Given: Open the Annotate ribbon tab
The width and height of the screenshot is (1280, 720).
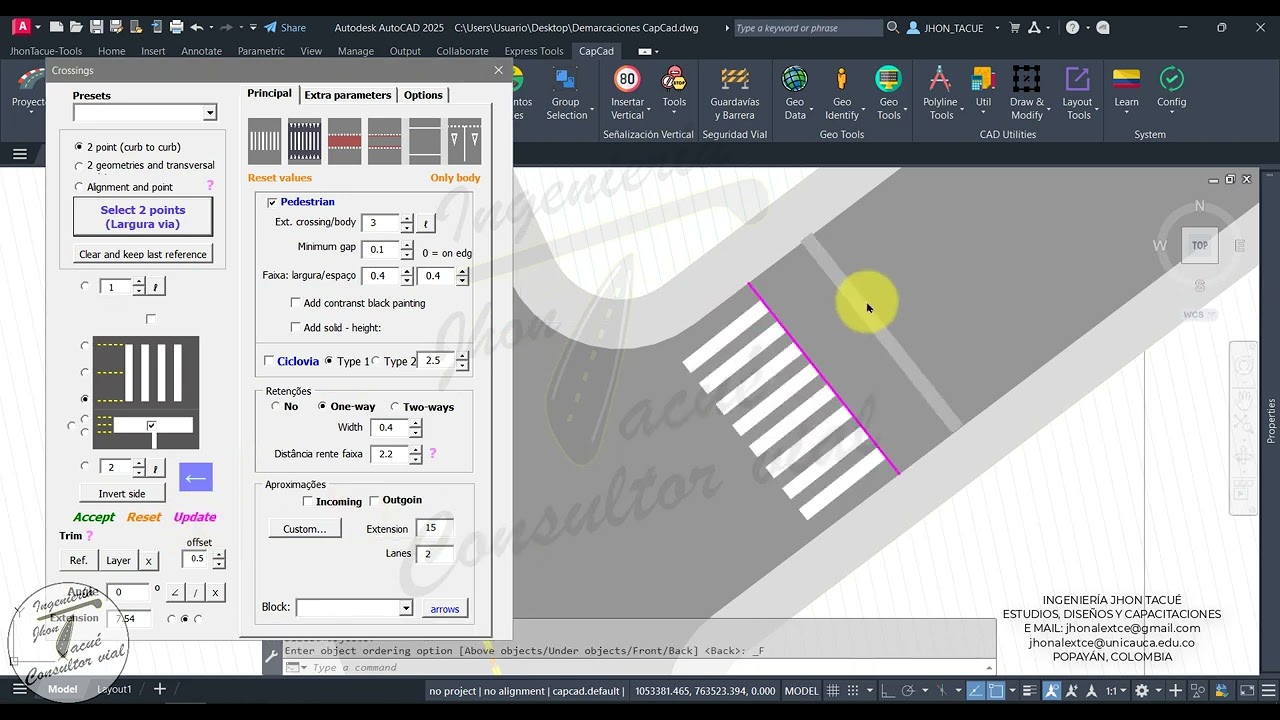Looking at the screenshot, I should [201, 51].
